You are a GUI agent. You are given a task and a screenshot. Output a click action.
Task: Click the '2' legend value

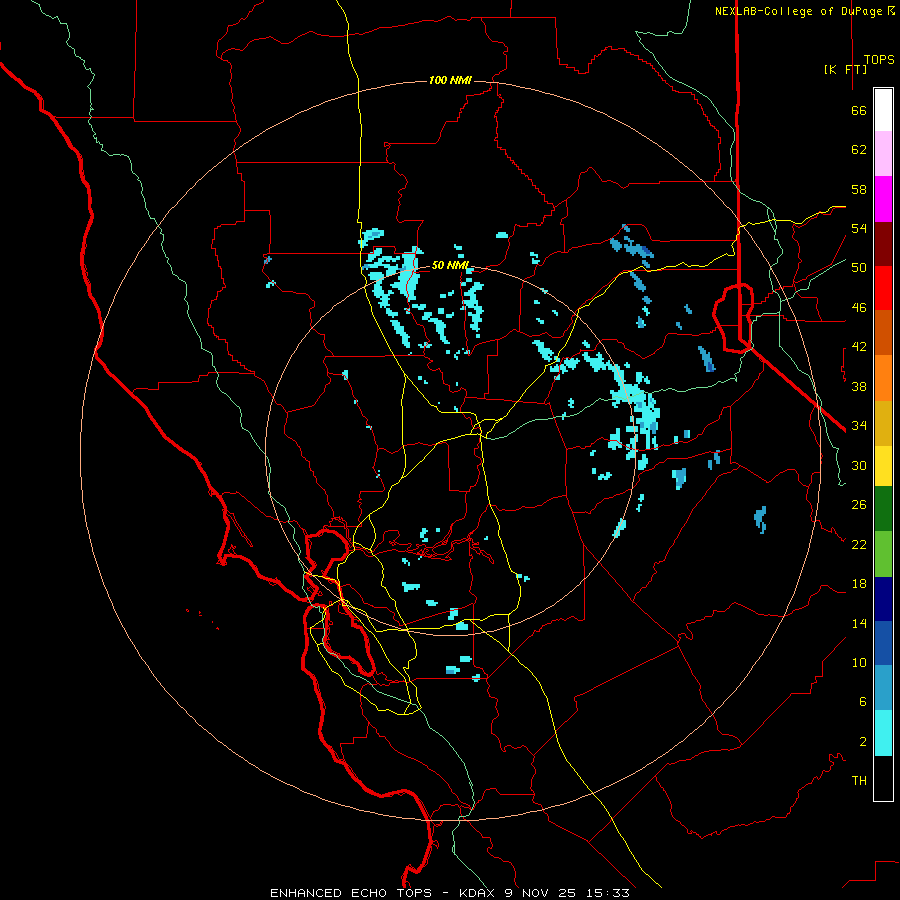[x=863, y=742]
